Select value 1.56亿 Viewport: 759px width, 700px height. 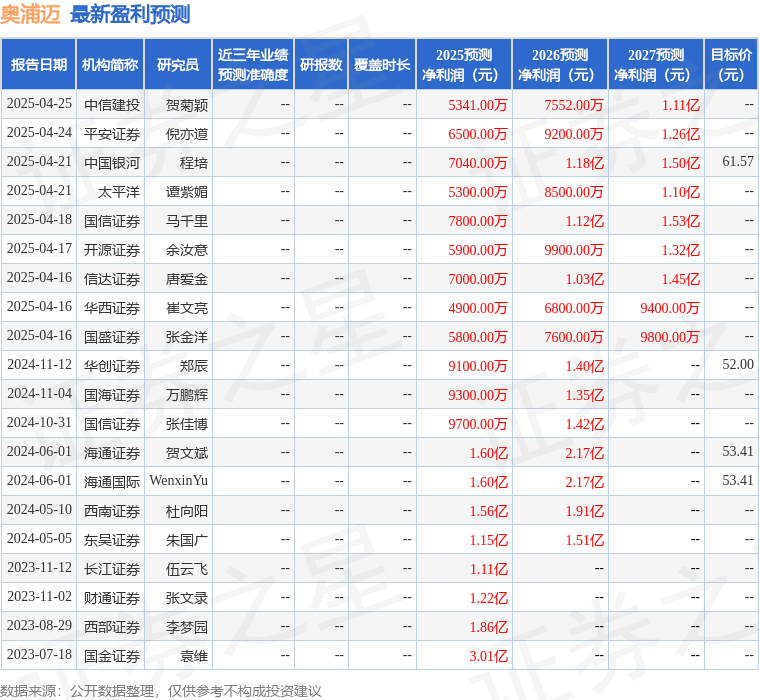point(488,512)
